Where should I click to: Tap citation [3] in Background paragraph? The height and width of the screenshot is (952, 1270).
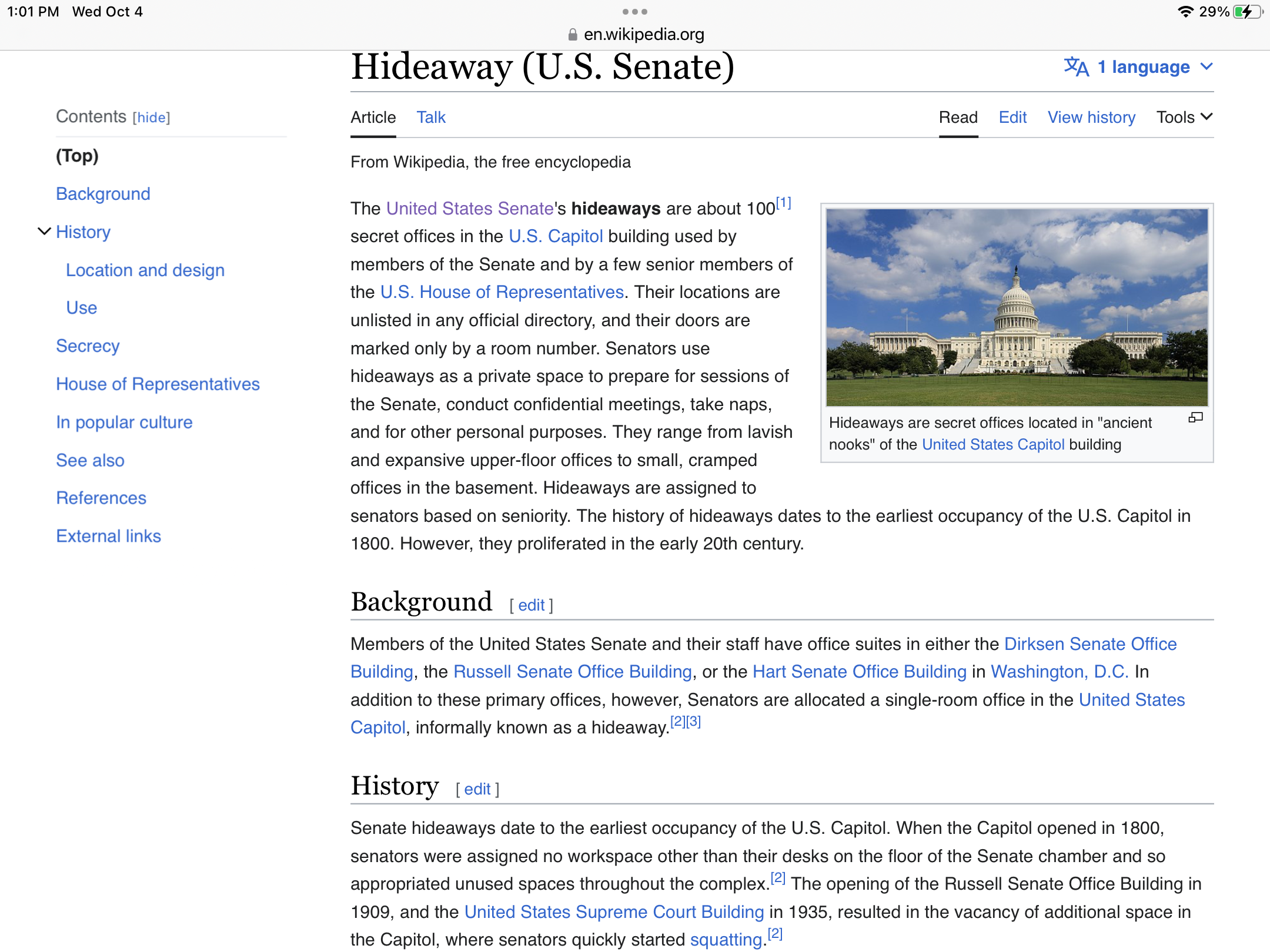(x=694, y=722)
